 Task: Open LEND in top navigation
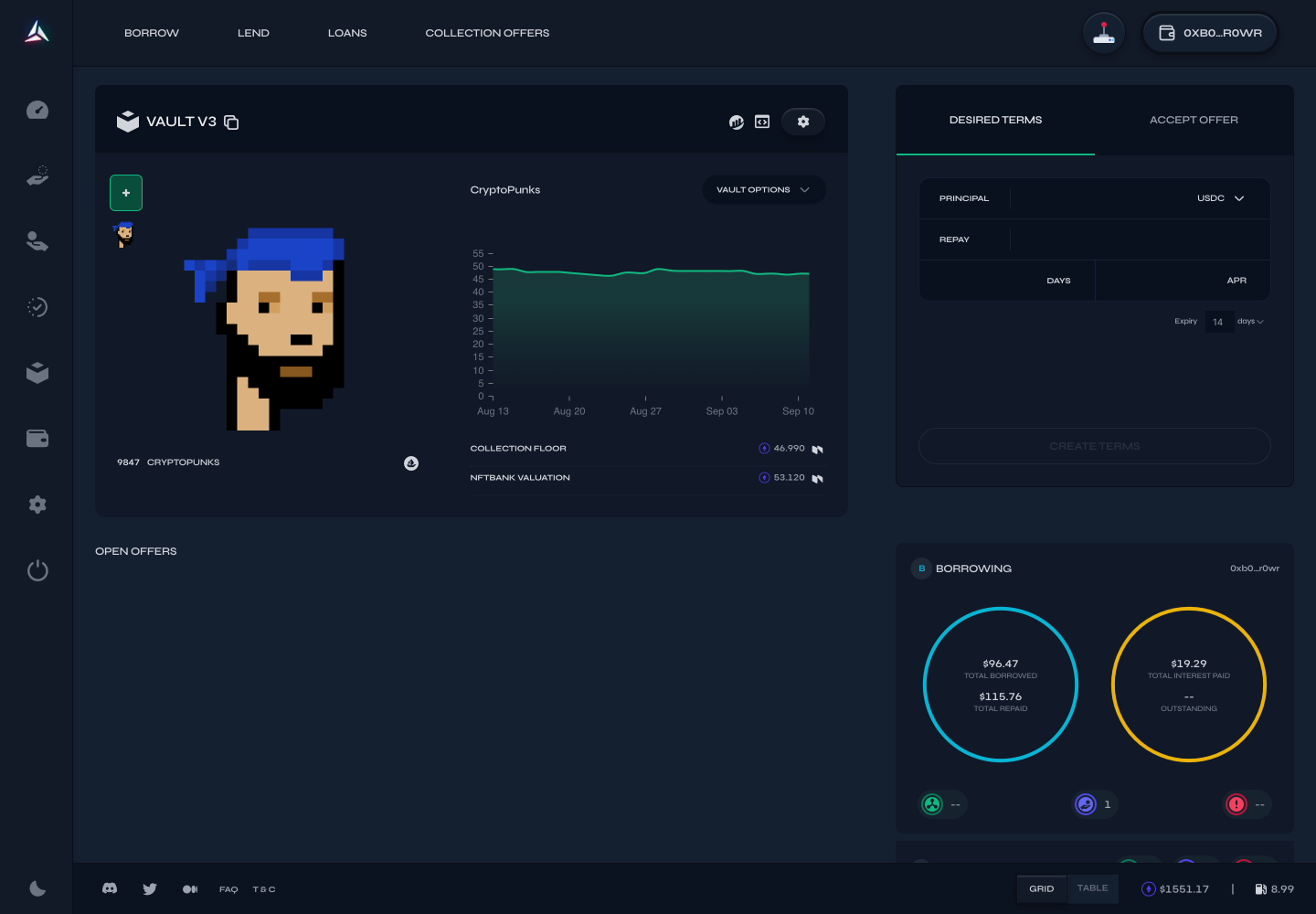tap(253, 33)
